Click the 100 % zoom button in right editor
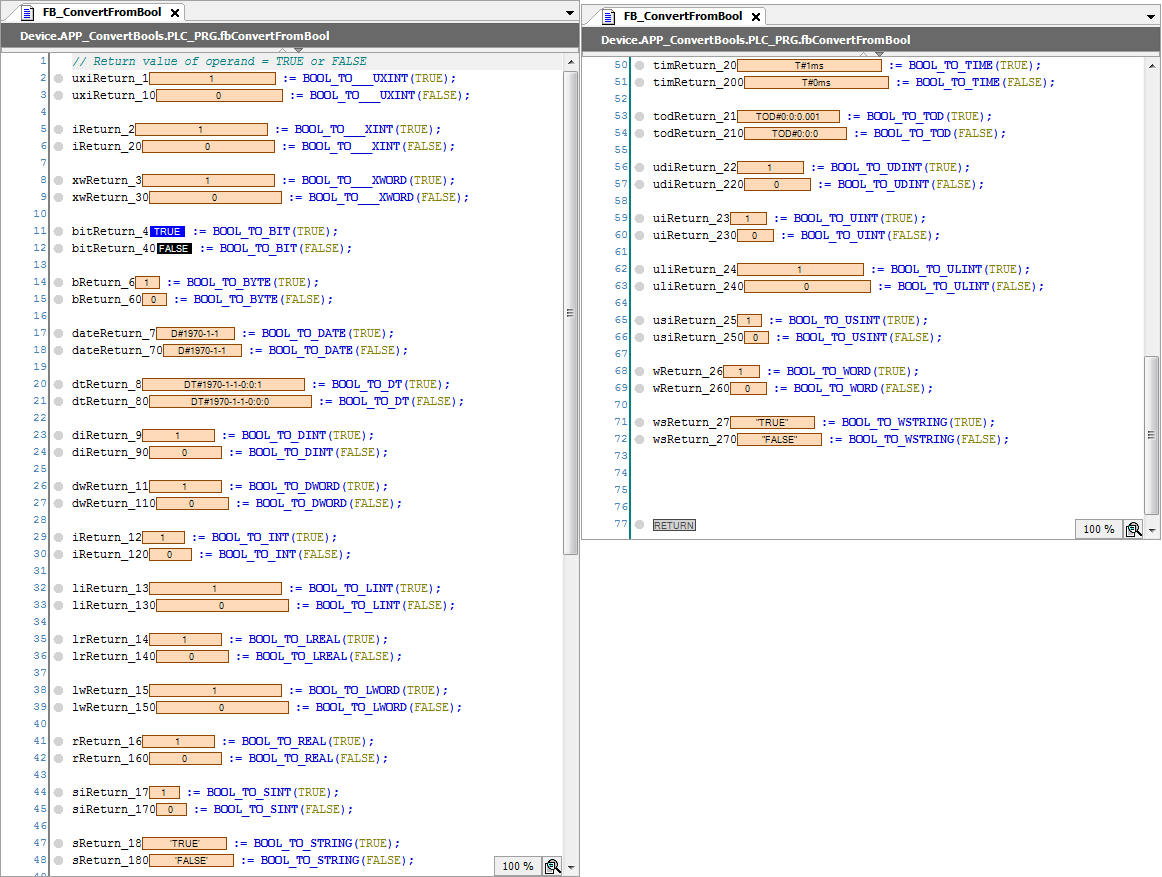This screenshot has width=1162, height=877. pyautogui.click(x=1098, y=529)
